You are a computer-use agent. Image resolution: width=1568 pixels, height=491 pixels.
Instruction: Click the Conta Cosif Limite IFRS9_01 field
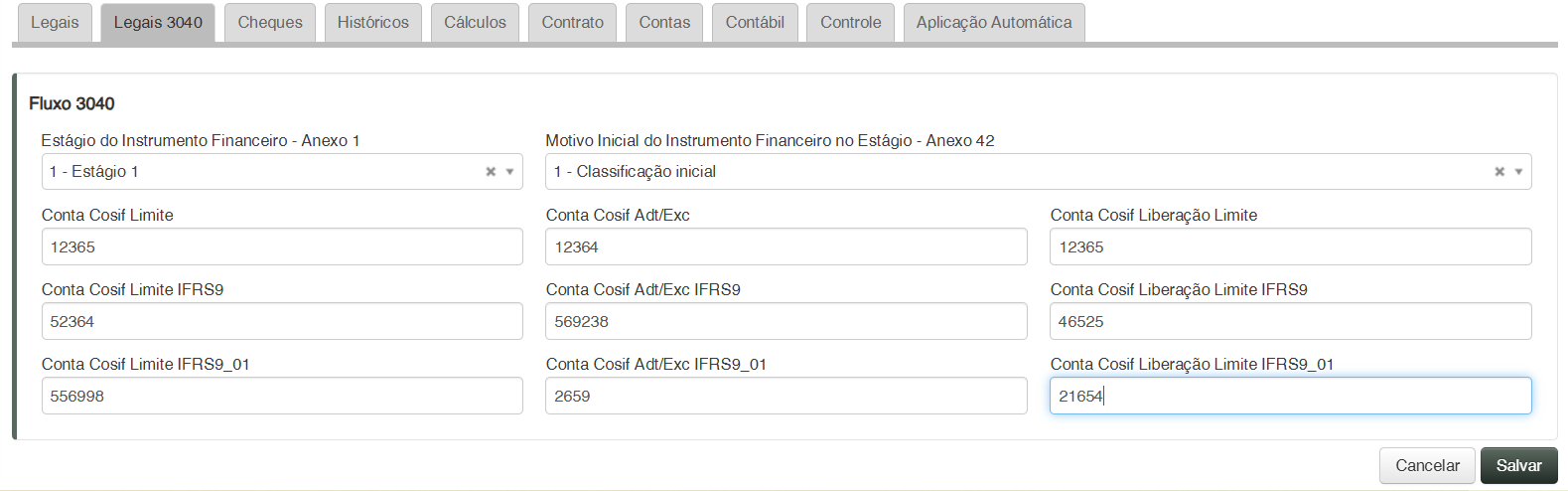tap(282, 397)
